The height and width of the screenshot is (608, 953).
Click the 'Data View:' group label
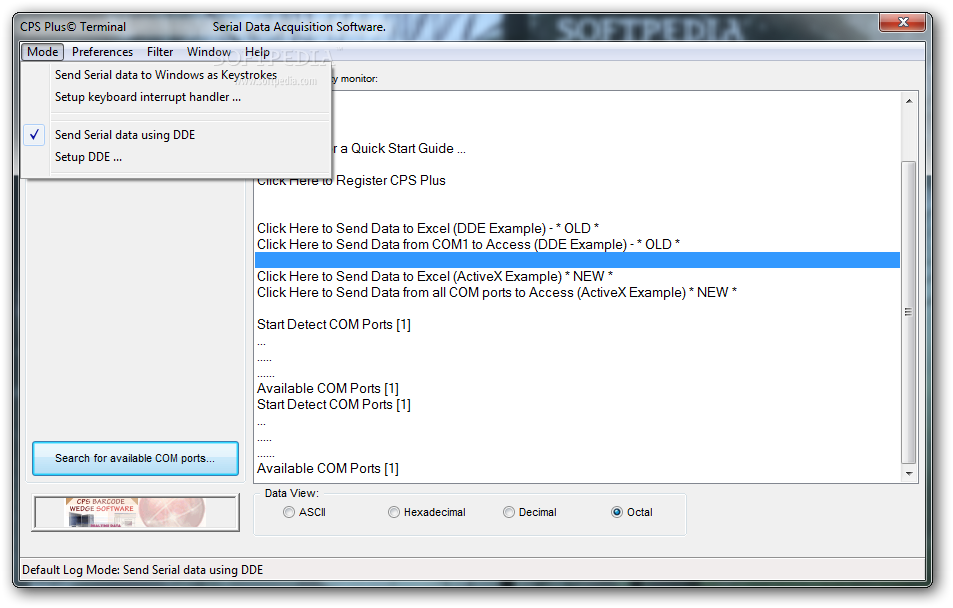pos(292,493)
